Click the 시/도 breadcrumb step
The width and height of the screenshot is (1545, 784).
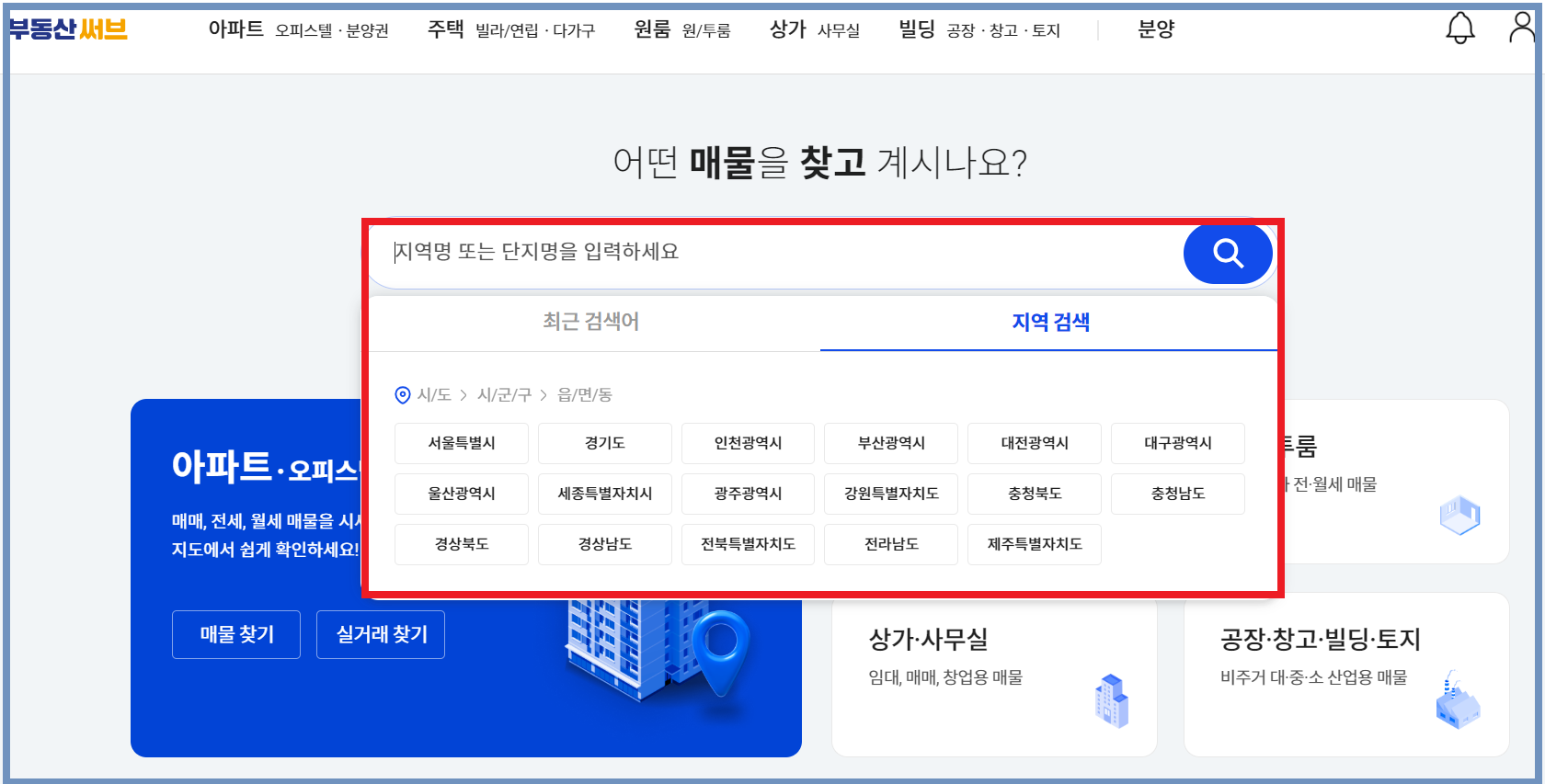click(x=434, y=395)
